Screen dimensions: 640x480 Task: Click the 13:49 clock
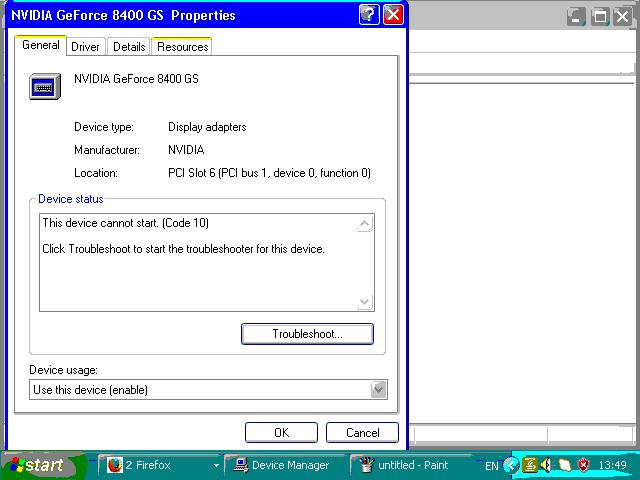pos(612,465)
